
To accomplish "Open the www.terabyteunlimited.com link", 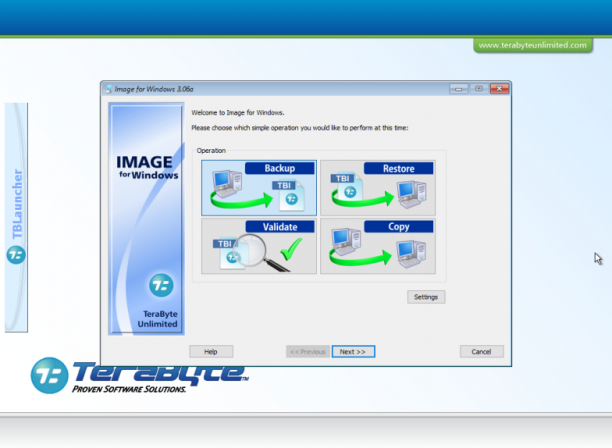I will tap(533, 45).
